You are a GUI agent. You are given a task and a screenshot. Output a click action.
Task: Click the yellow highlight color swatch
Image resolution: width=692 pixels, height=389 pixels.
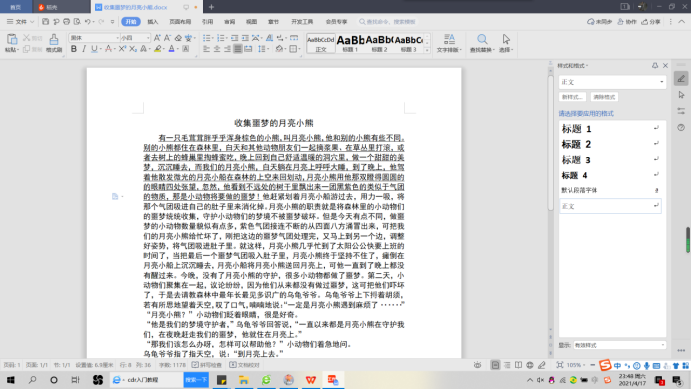coord(158,49)
